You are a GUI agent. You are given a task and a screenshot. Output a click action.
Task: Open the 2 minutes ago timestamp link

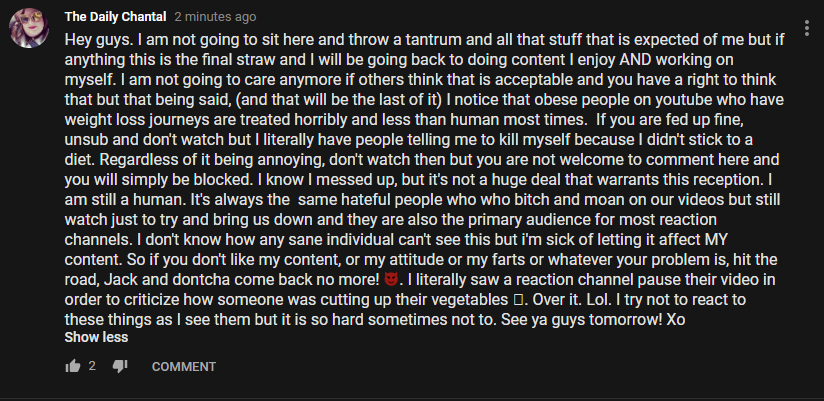pyautogui.click(x=215, y=17)
